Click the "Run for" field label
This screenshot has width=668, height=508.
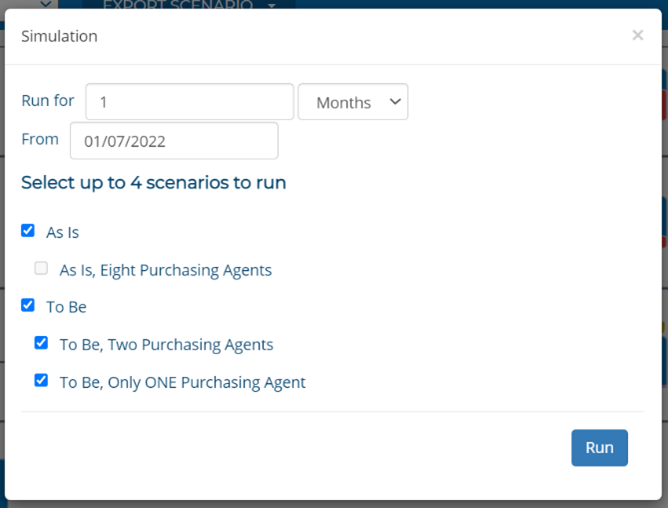pyautogui.click(x=48, y=101)
